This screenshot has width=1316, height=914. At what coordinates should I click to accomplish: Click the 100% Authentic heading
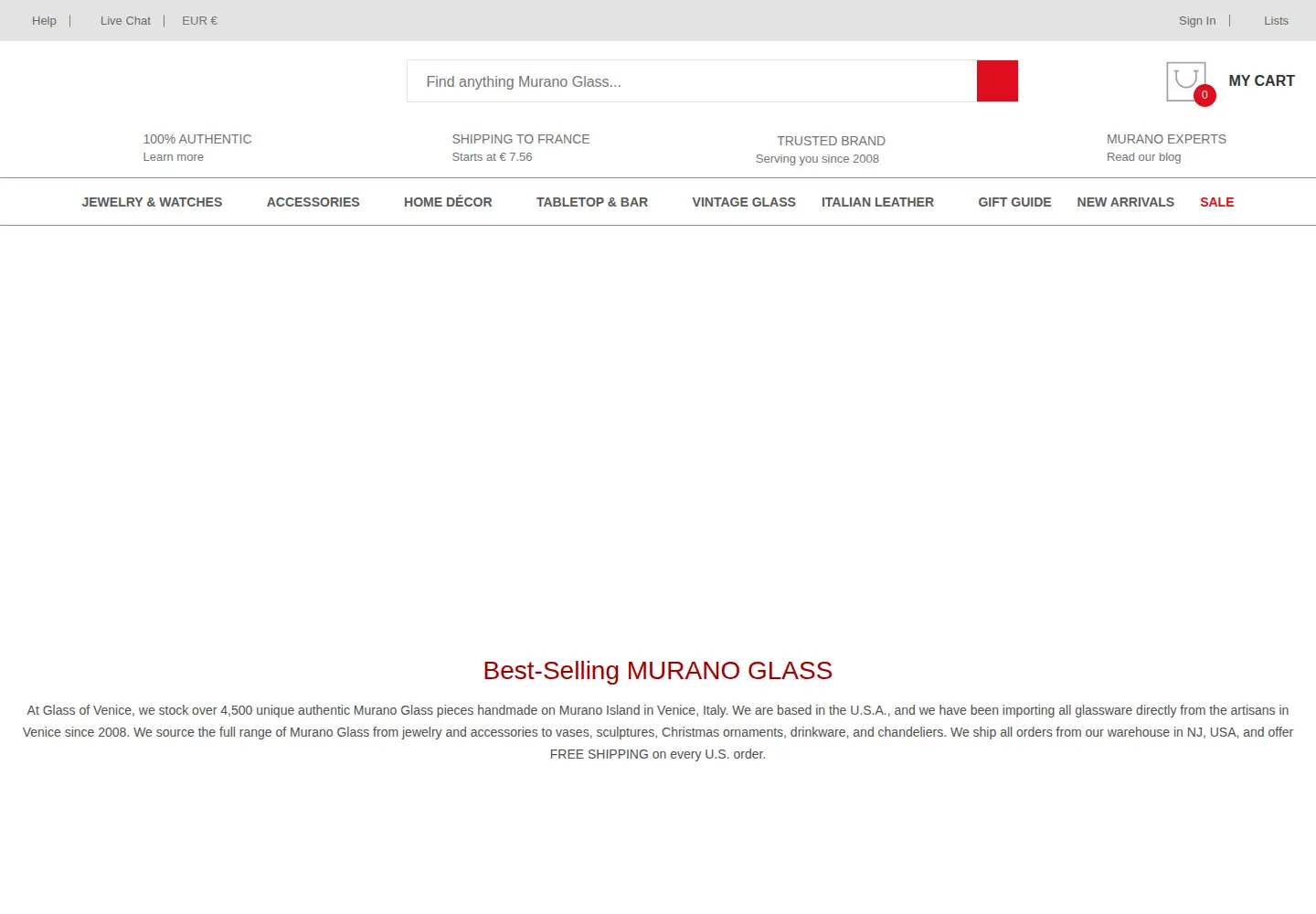(197, 139)
